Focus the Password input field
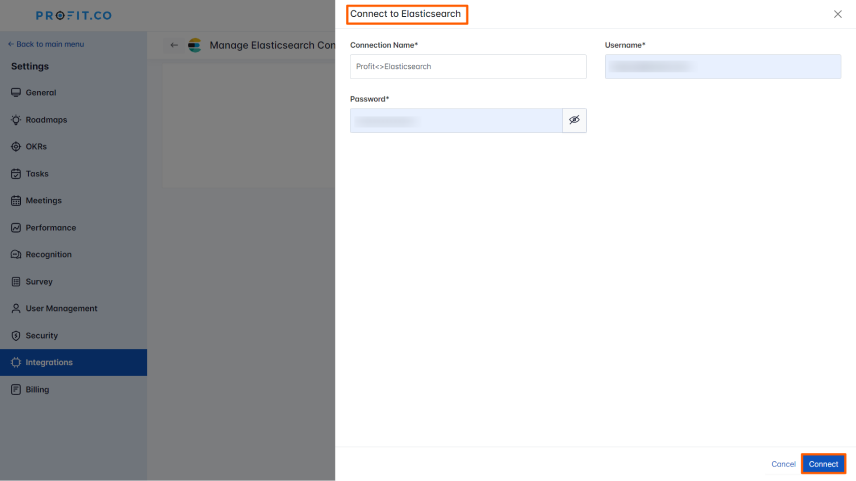This screenshot has height=481, width=856. tap(456, 120)
